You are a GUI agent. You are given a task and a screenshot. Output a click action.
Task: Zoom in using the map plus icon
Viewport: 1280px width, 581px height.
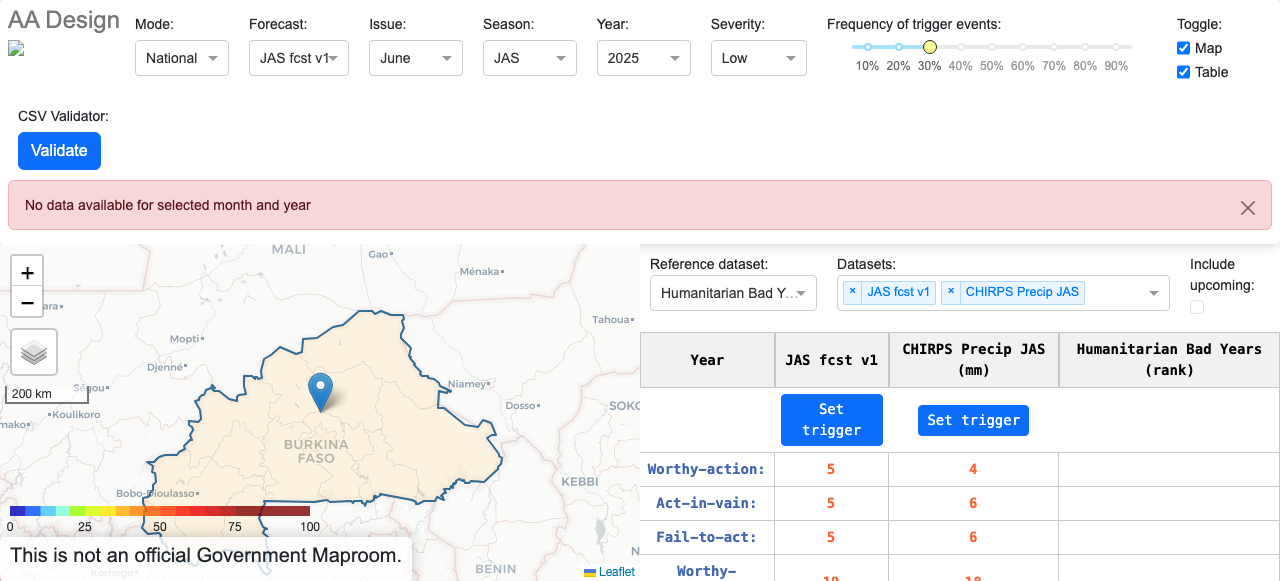pyautogui.click(x=27, y=271)
